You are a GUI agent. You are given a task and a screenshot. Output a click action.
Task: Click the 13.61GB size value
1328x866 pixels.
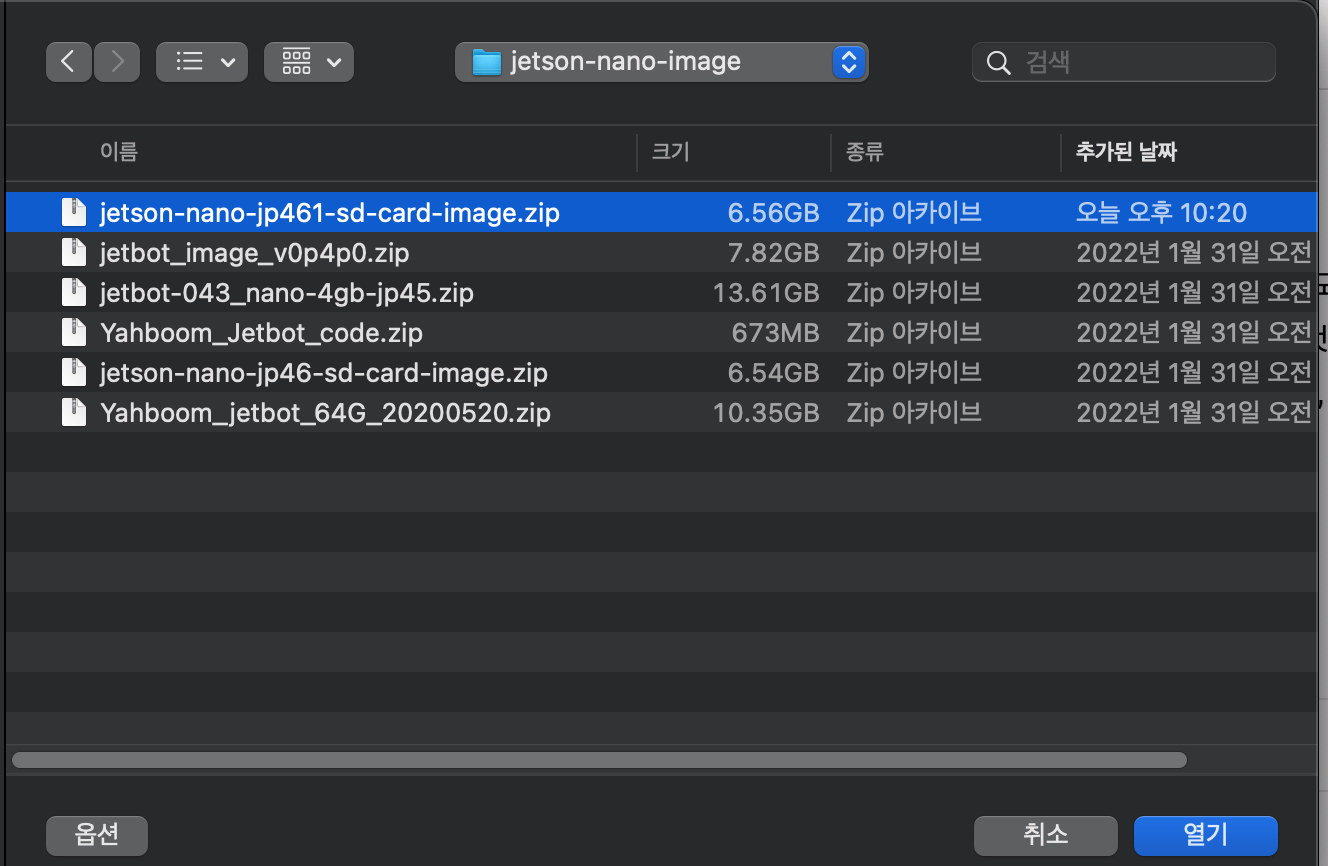pos(766,292)
